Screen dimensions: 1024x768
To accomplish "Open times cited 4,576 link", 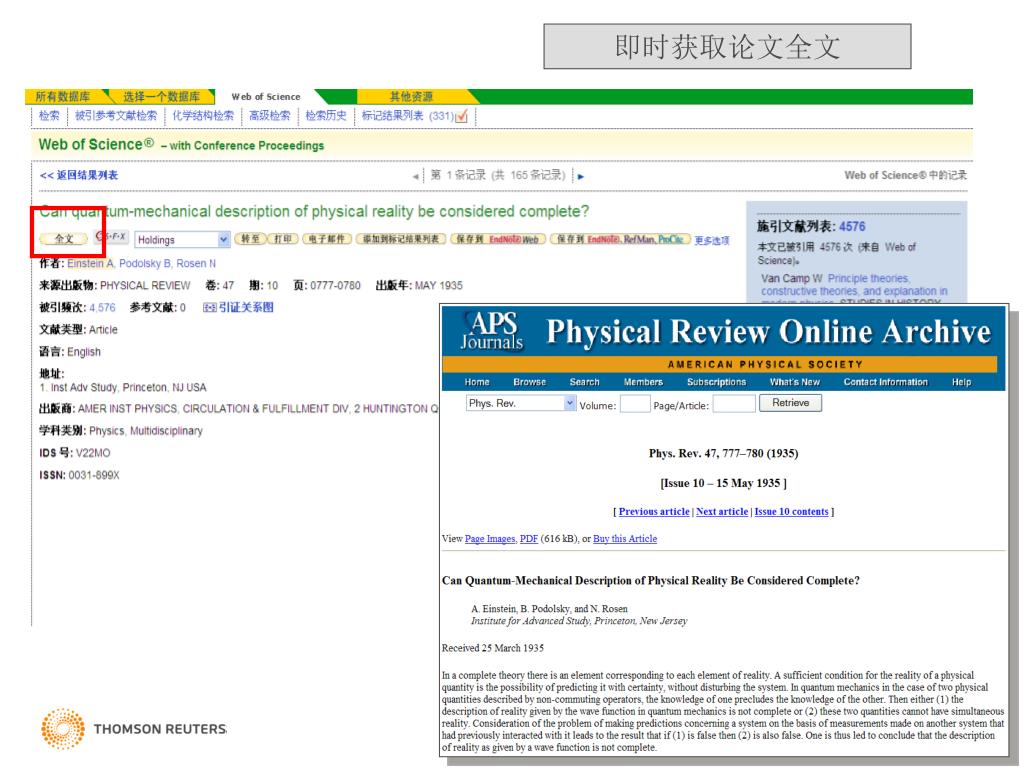I will [x=103, y=308].
